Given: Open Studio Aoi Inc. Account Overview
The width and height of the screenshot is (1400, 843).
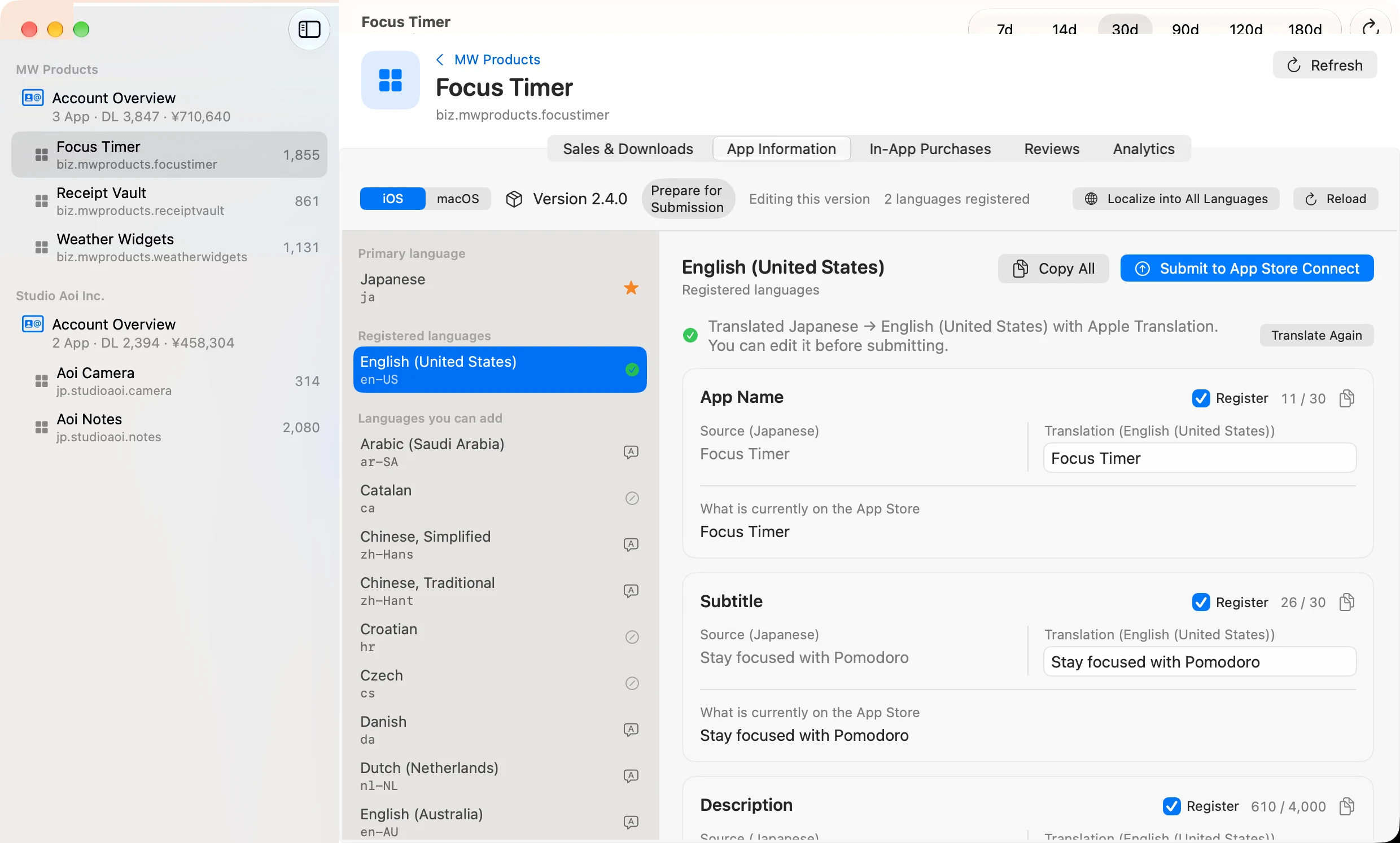Looking at the screenshot, I should pos(169,333).
